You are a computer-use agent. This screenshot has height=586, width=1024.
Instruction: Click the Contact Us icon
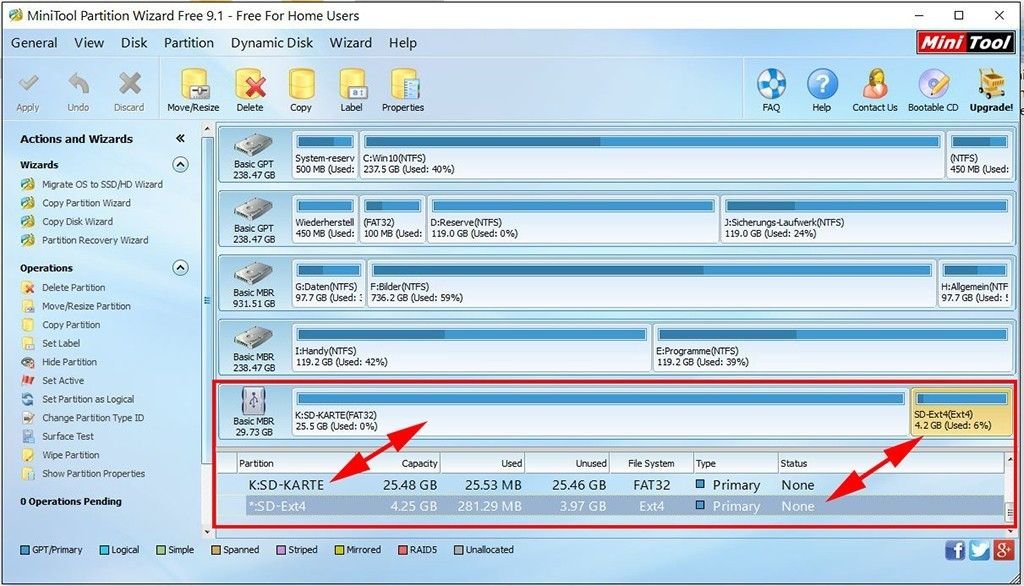click(x=874, y=84)
